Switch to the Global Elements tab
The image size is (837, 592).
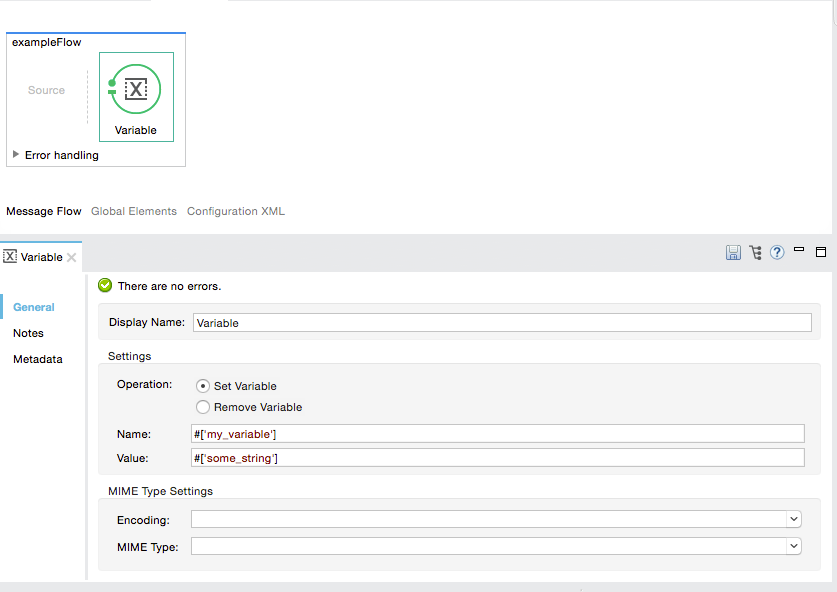click(x=133, y=211)
